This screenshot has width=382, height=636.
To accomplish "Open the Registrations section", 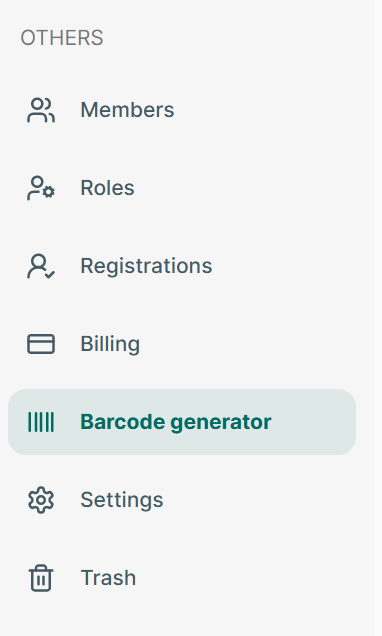I will pos(182,266).
